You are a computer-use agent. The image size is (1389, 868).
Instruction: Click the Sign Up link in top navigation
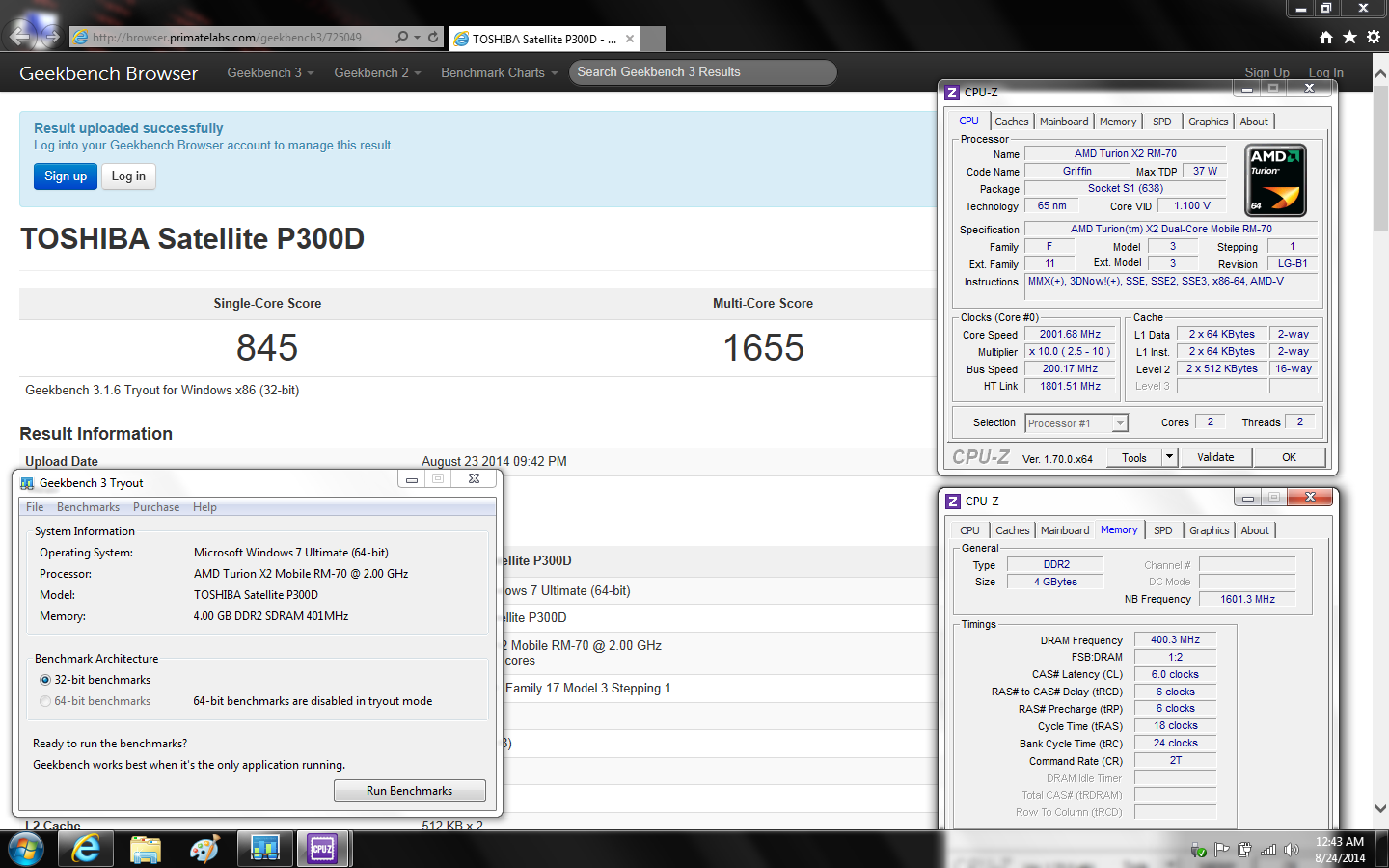[x=1266, y=72]
